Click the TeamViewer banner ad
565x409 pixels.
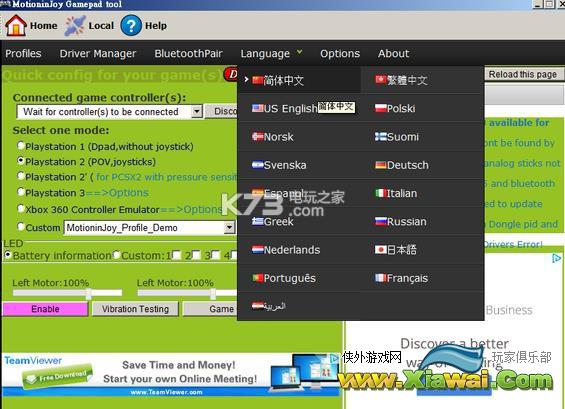[171, 375]
